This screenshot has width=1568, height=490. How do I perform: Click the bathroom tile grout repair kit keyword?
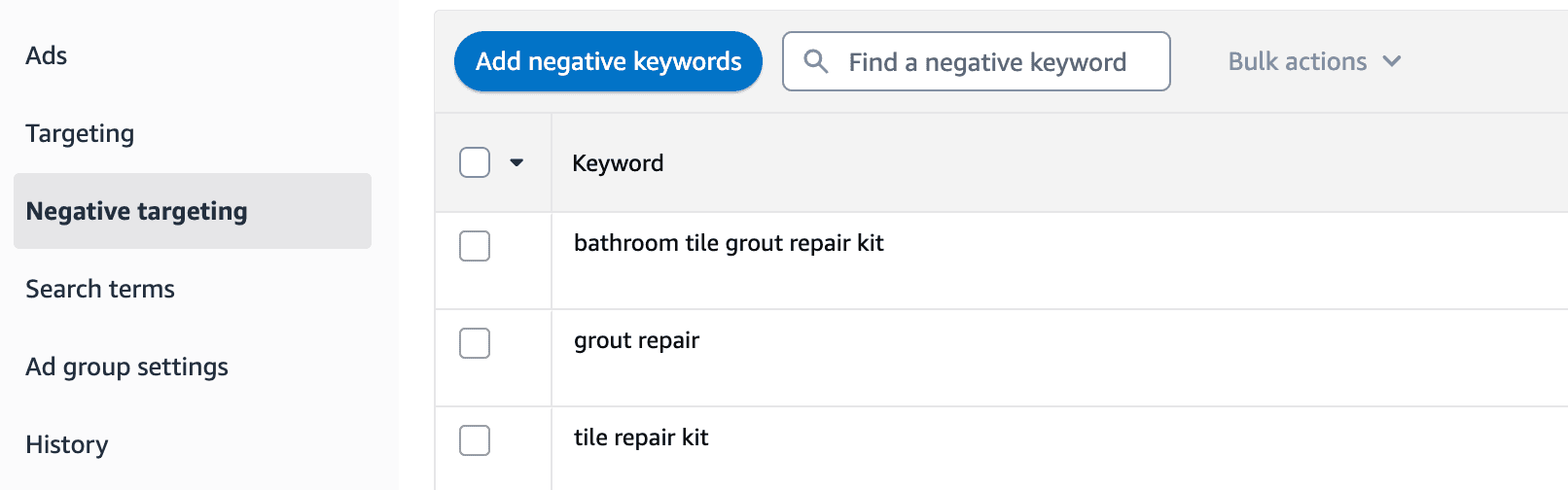click(x=729, y=243)
